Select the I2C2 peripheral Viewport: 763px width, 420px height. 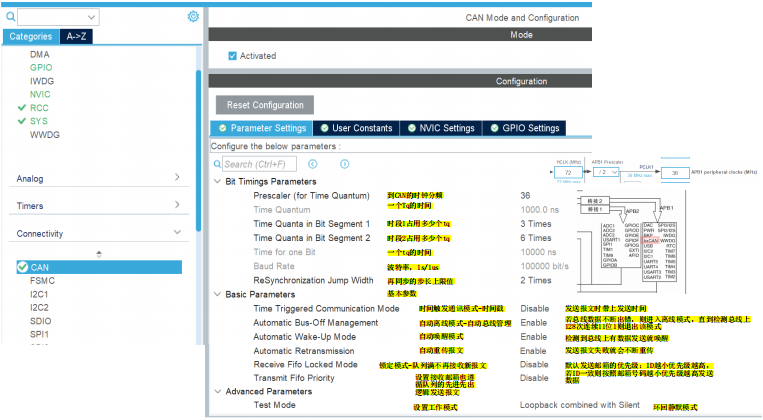(x=39, y=308)
